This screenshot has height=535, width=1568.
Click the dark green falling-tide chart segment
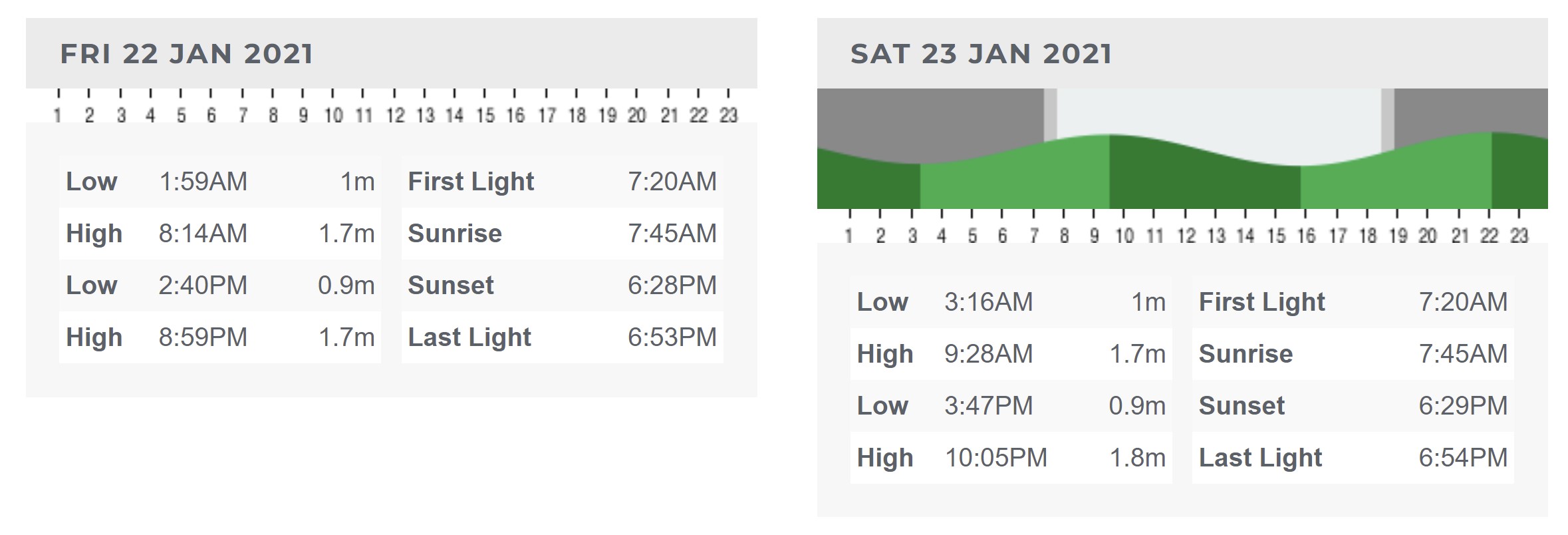pos(1205,181)
